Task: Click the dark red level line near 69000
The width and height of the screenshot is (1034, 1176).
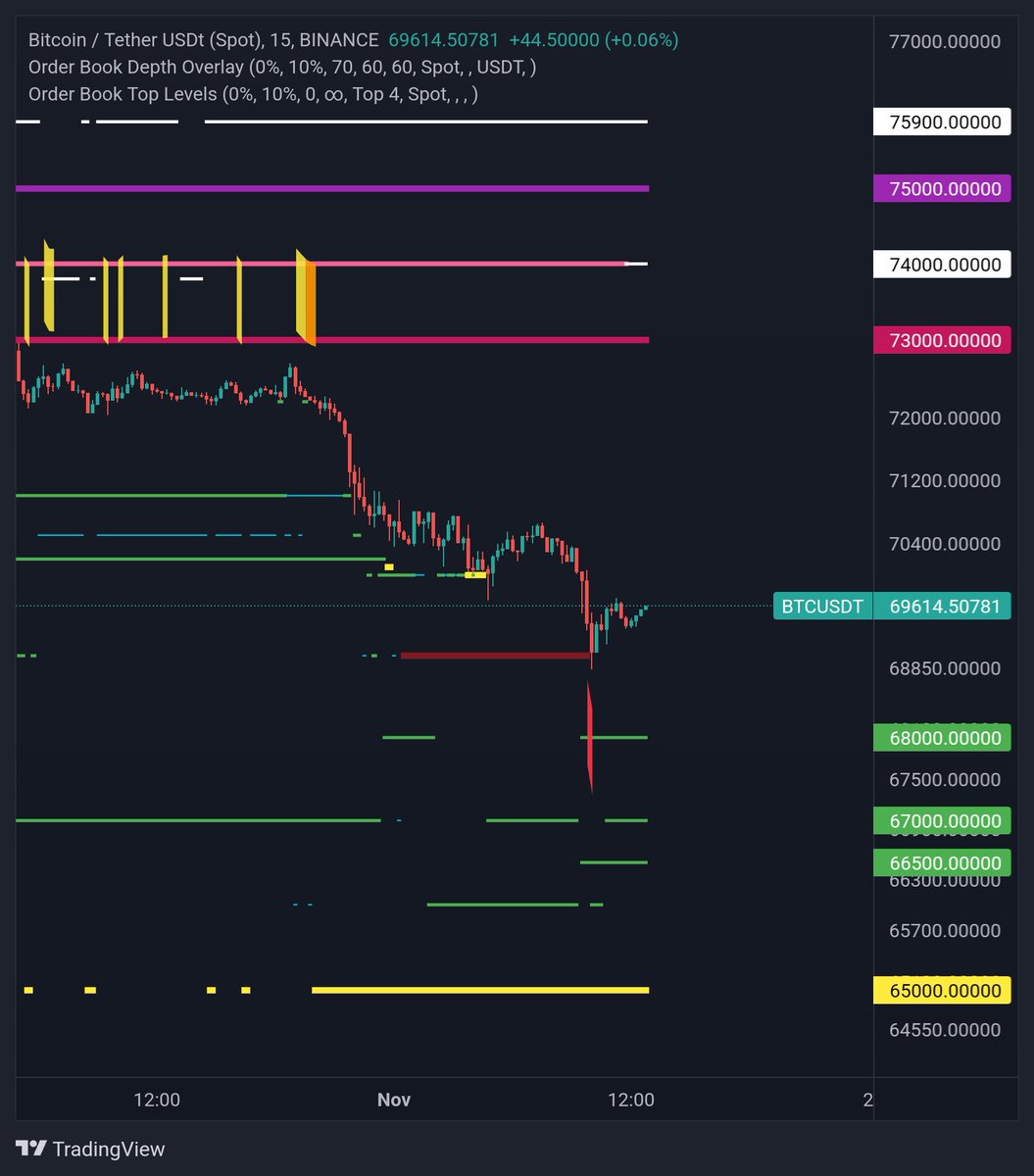Action: (x=496, y=655)
